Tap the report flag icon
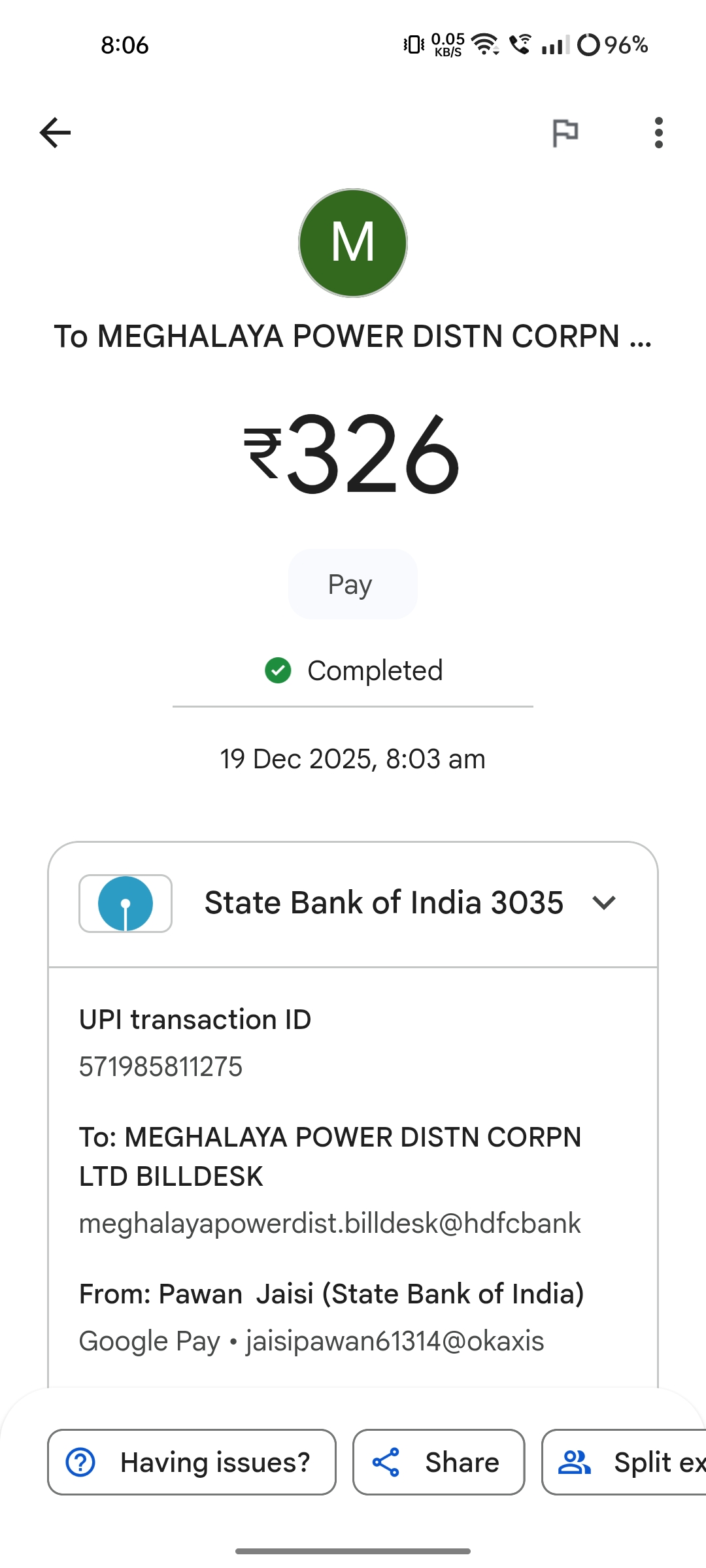Viewport: 706px width, 1568px height. (565, 133)
